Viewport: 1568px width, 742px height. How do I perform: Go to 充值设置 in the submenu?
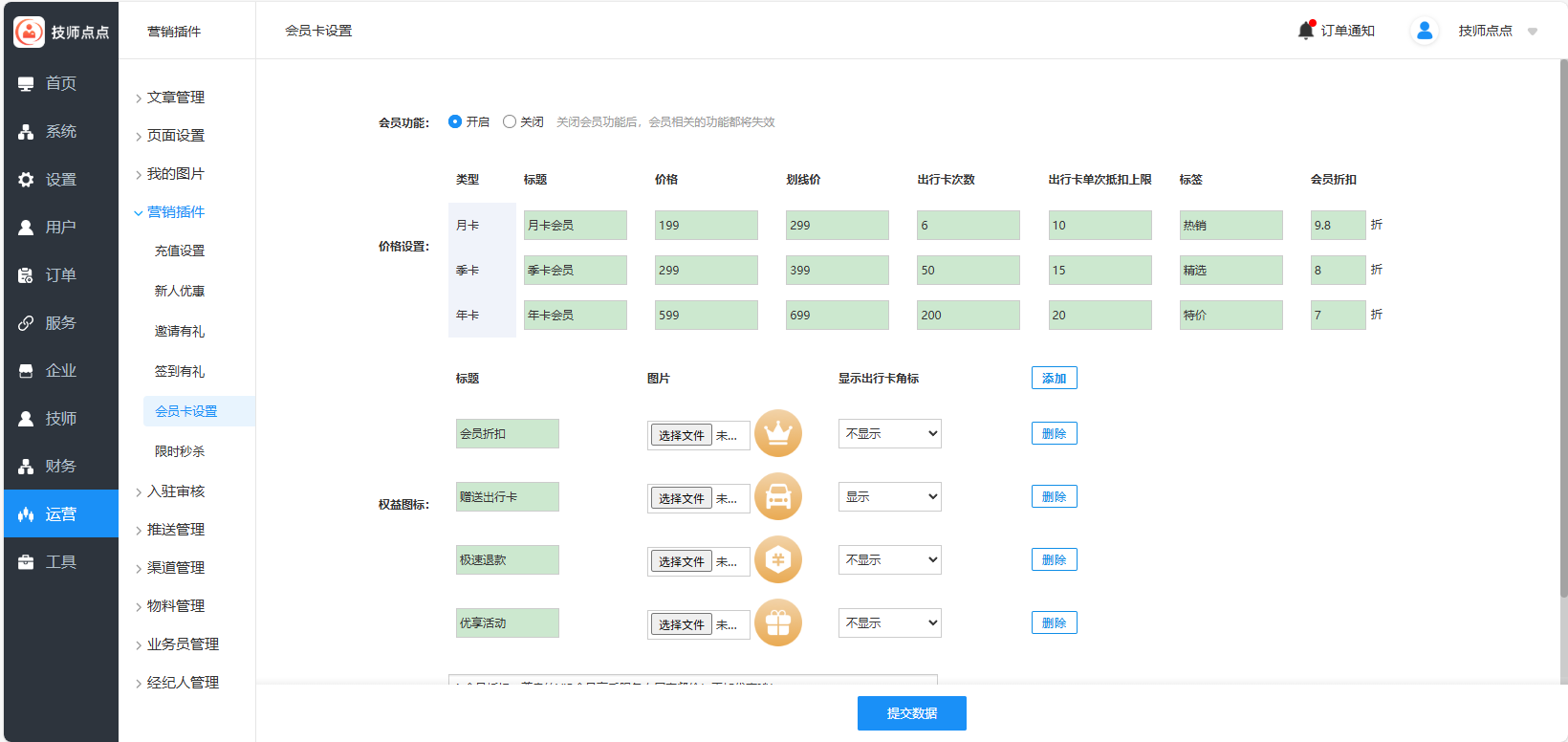click(x=180, y=251)
